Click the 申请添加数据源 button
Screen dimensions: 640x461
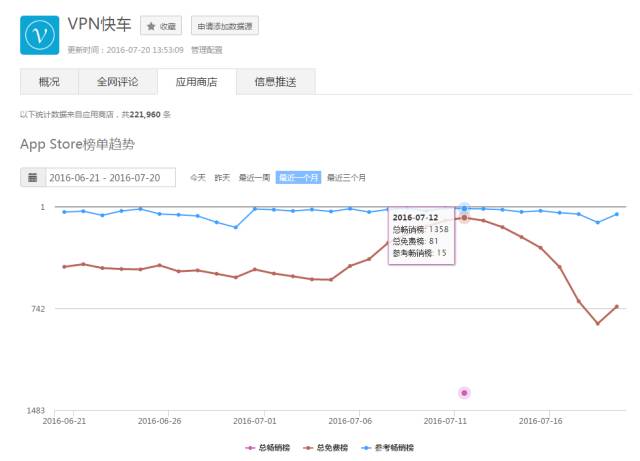coord(225,26)
